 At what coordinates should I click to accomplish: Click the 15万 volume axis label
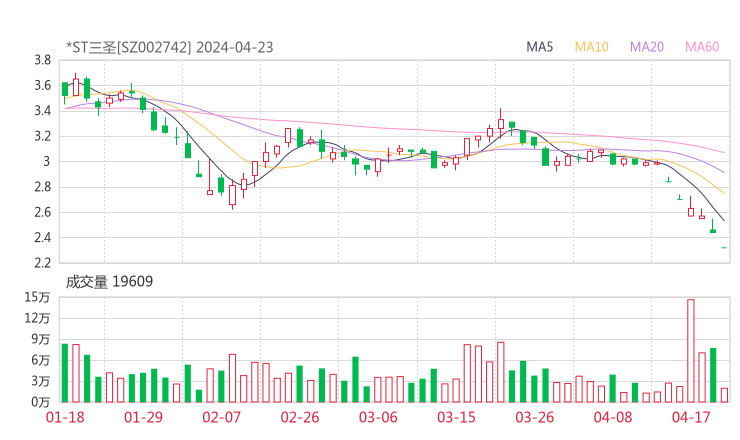coord(37,297)
